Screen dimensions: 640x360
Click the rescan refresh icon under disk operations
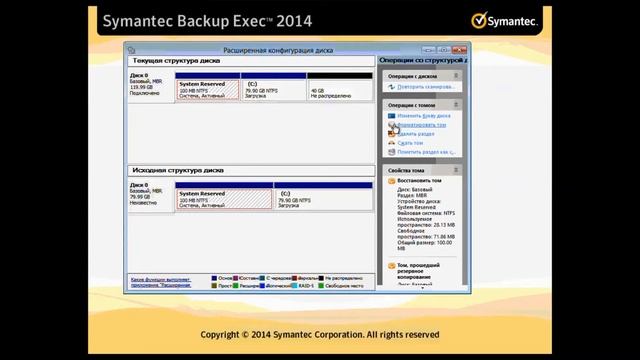point(391,87)
